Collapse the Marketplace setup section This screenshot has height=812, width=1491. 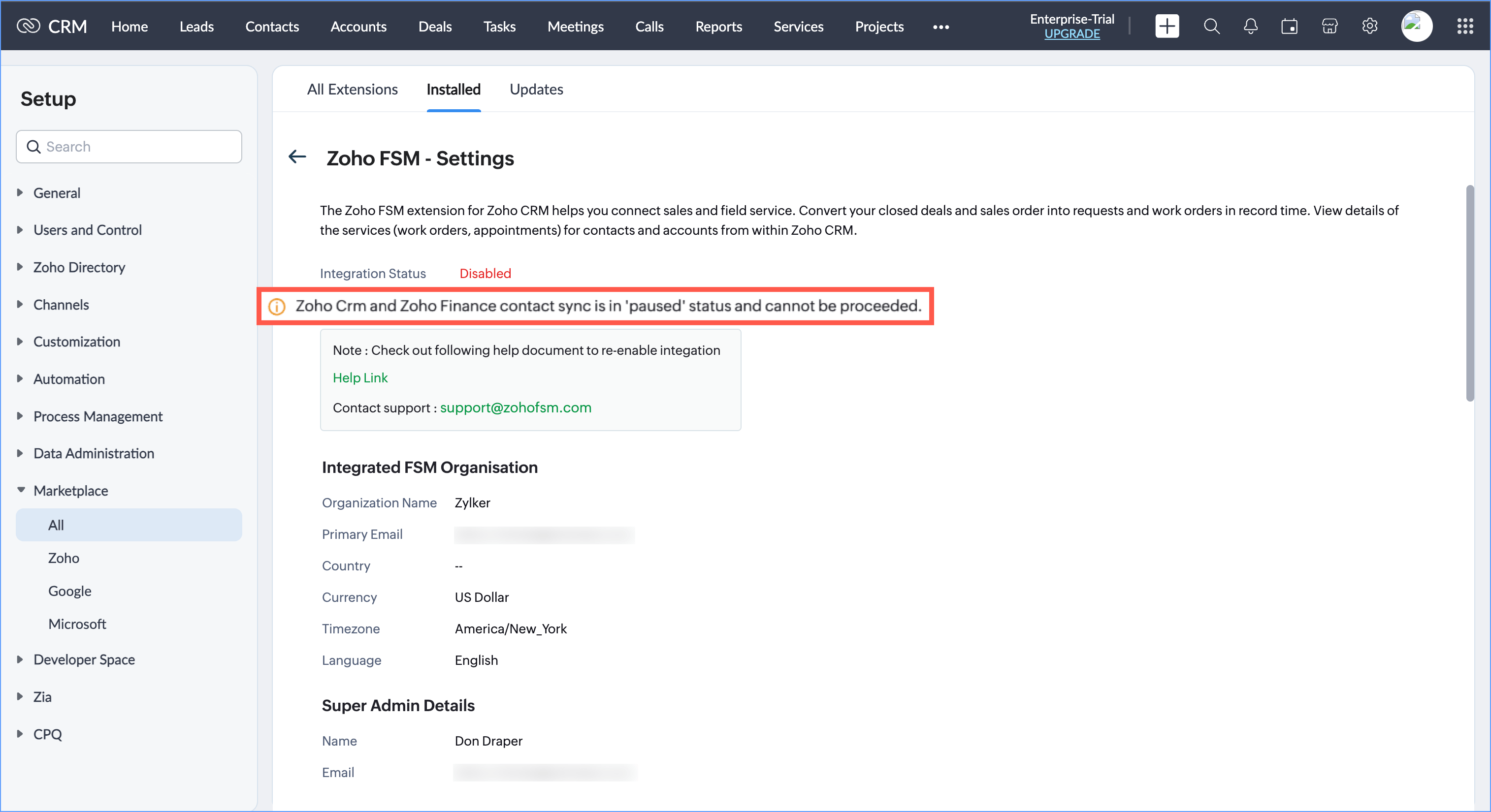point(70,491)
